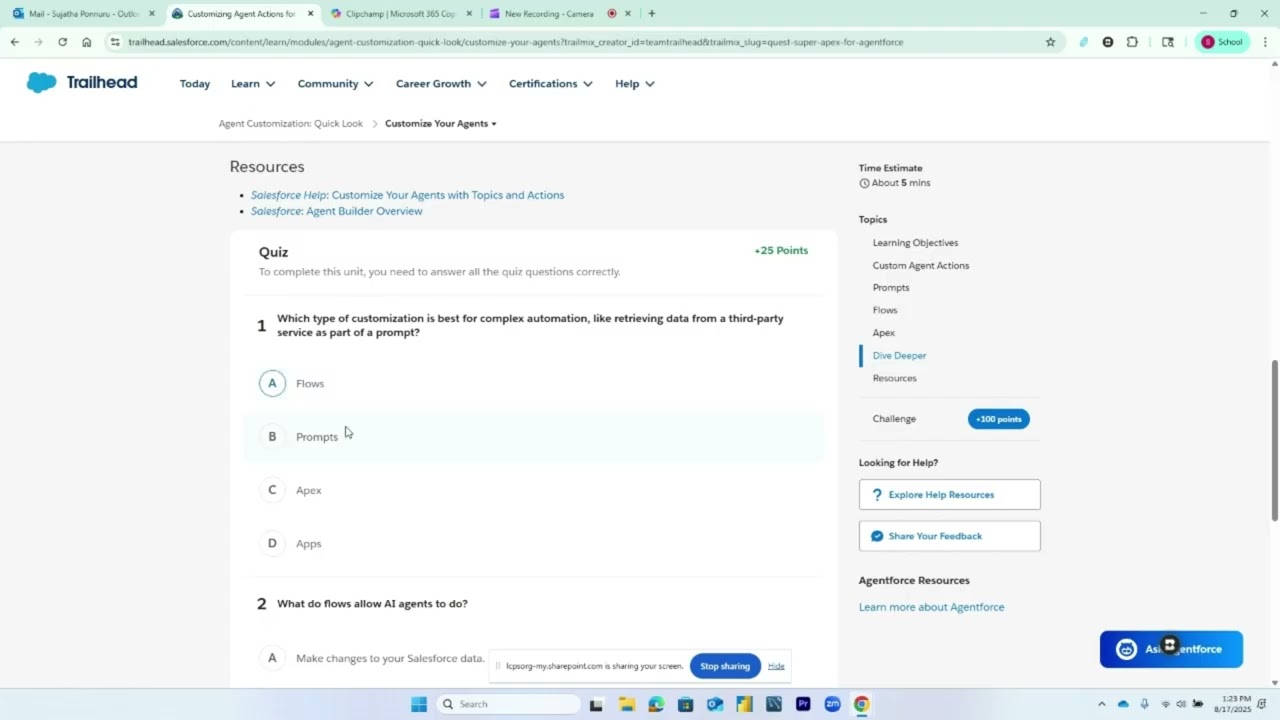
Task: Jump to Prompts topic in sidebar
Action: [891, 288]
